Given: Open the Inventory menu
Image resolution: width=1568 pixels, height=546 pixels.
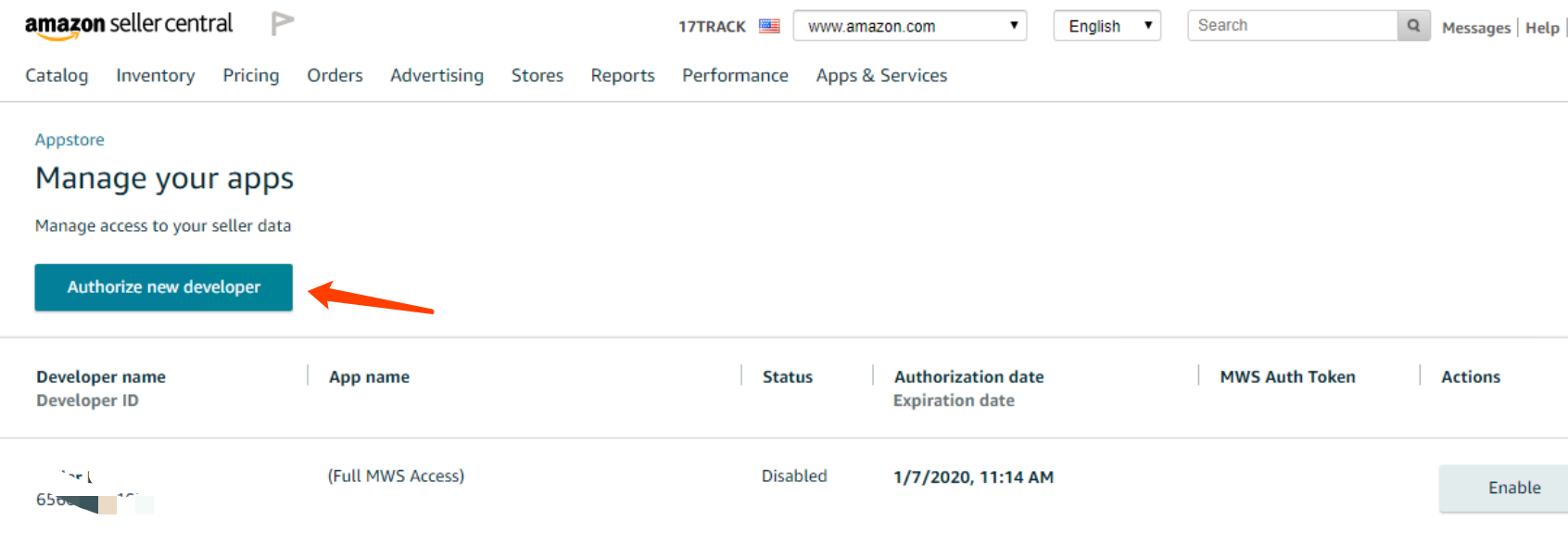Looking at the screenshot, I should [156, 75].
